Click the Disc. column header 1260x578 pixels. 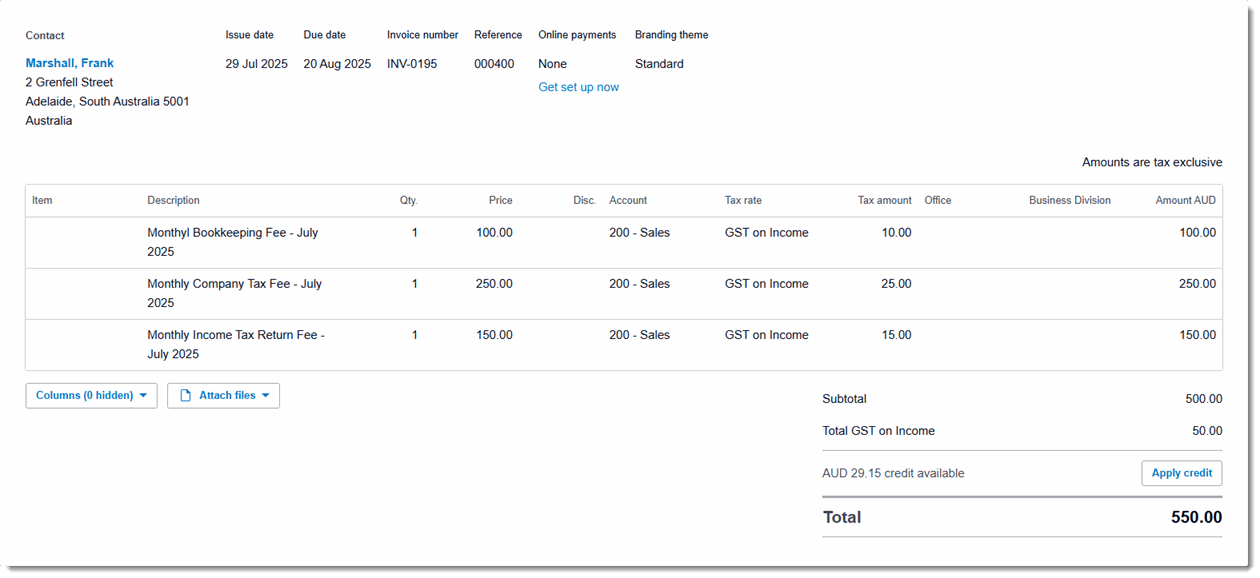pos(585,200)
